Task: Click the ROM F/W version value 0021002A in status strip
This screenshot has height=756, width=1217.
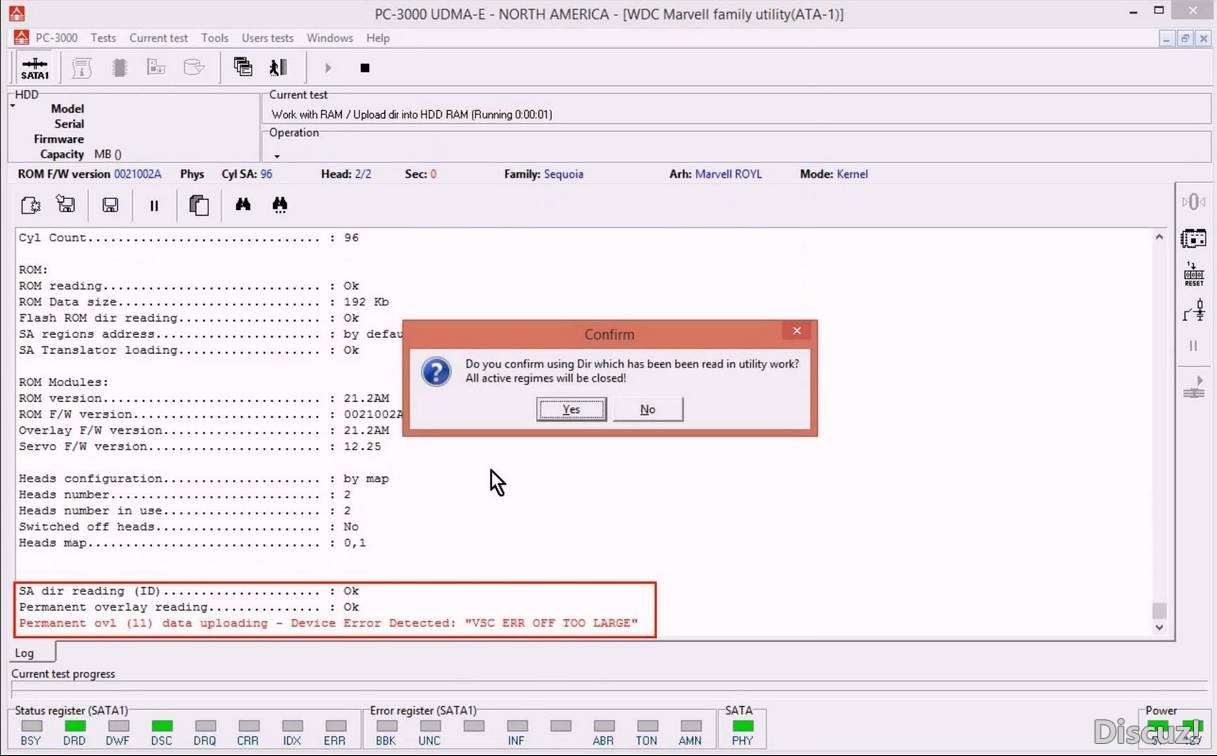Action: click(x=138, y=174)
